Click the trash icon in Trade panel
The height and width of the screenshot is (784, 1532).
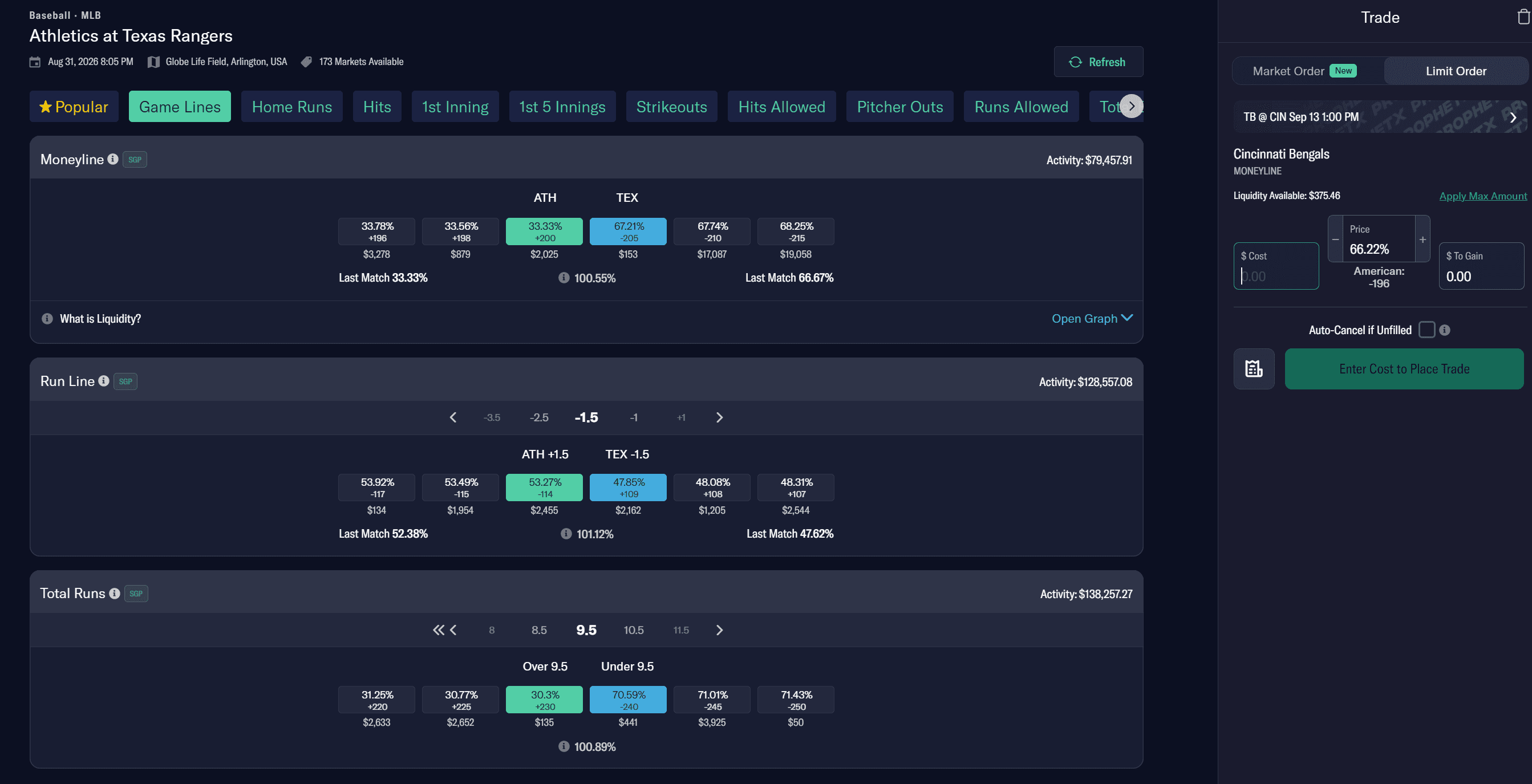1523,17
